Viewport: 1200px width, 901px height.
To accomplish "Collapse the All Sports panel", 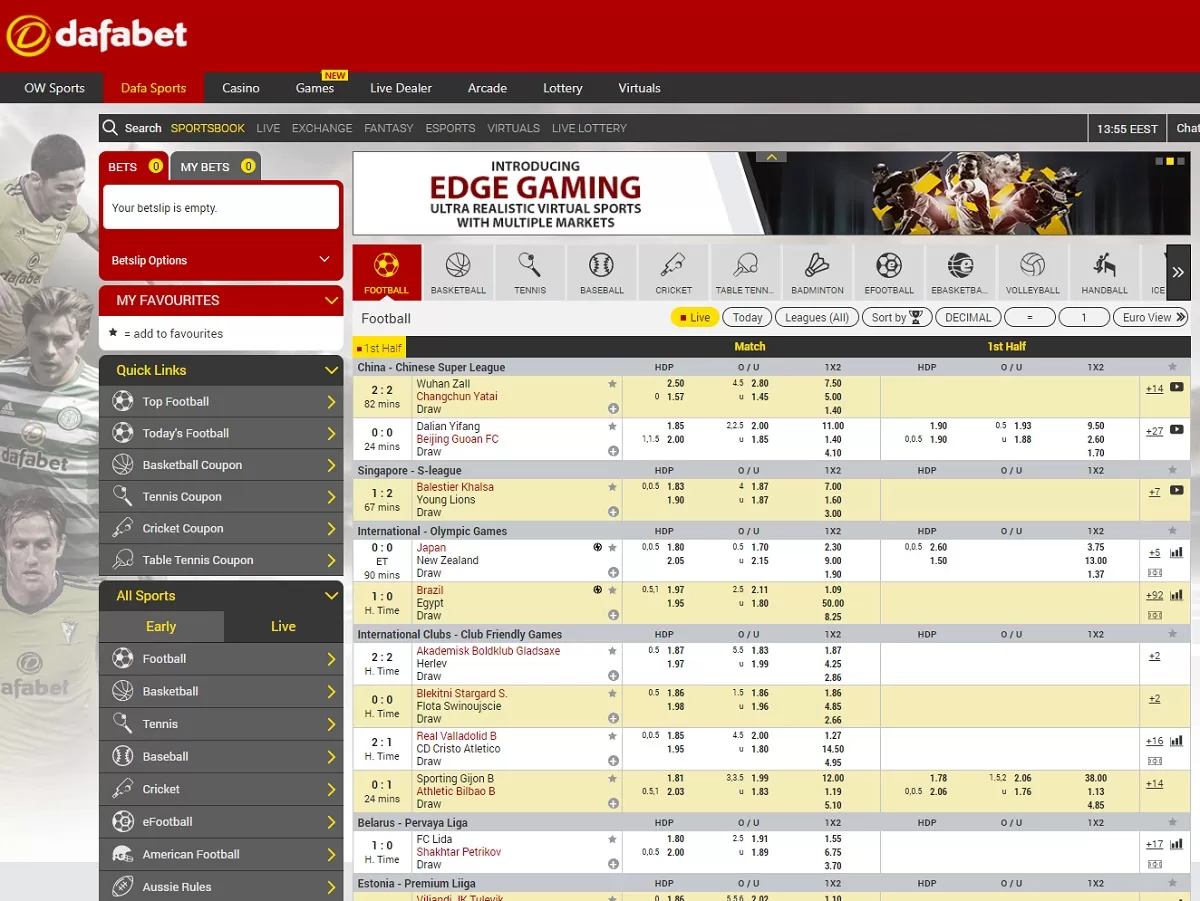I will click(331, 596).
